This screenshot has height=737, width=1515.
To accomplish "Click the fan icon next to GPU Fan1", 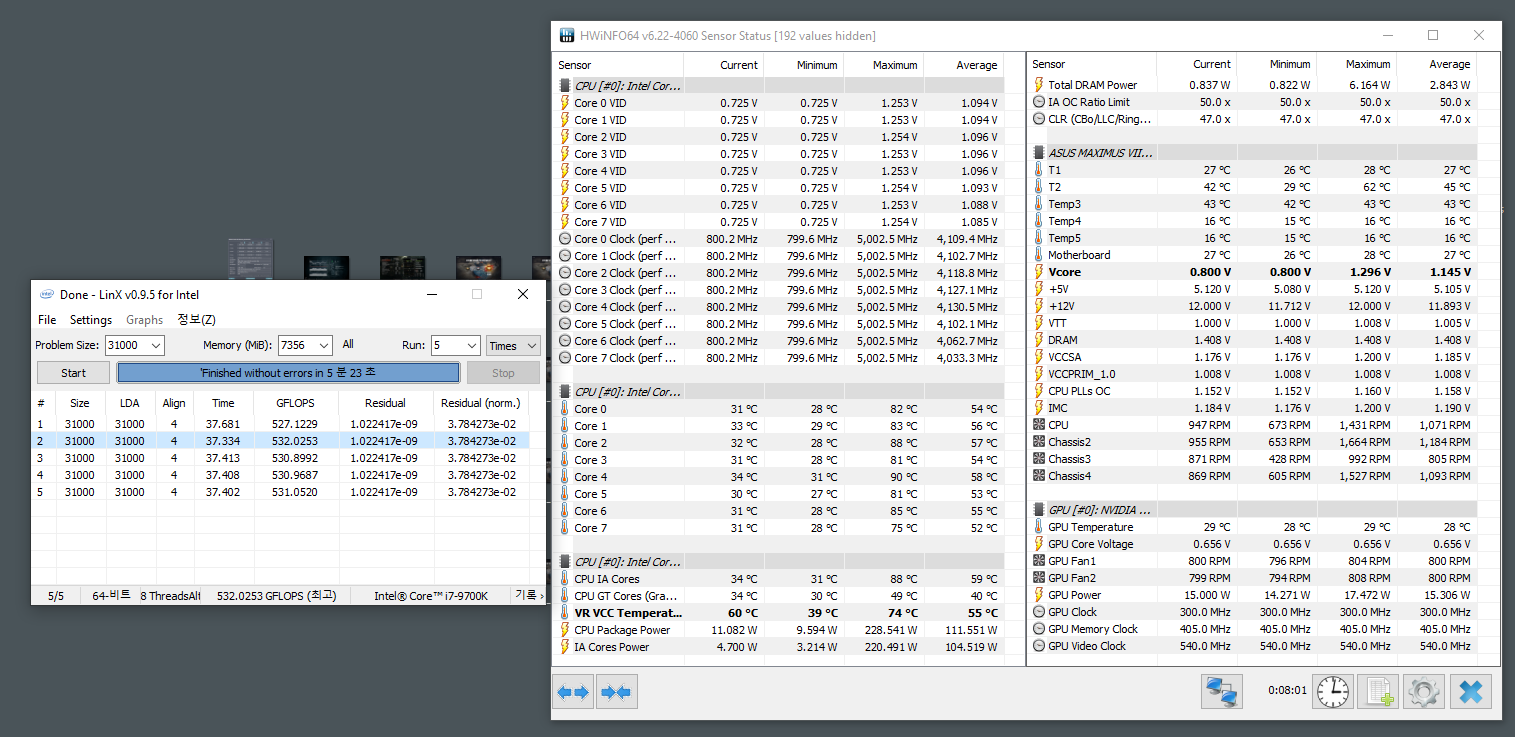I will 1038,561.
